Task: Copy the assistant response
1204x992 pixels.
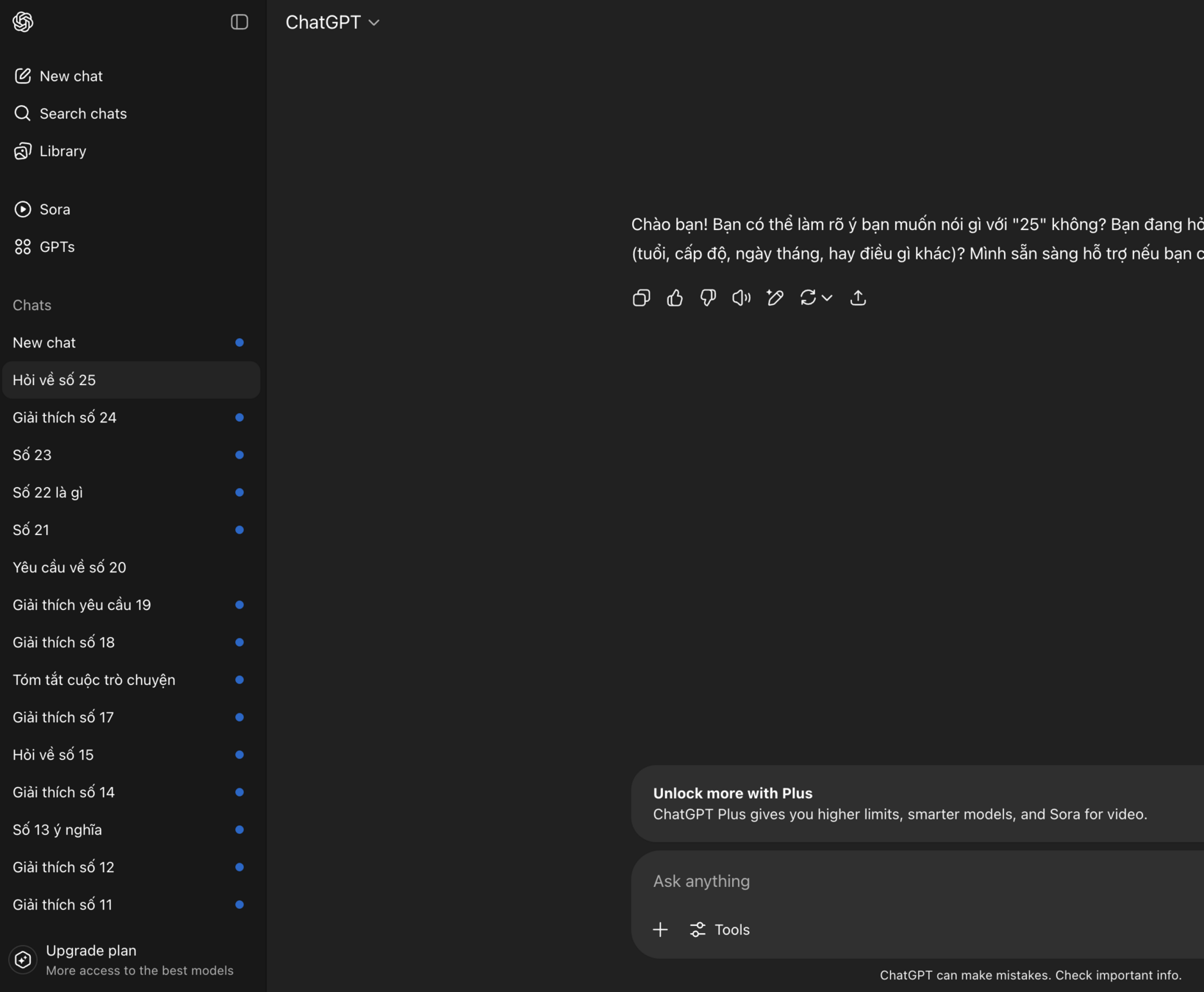Action: [x=641, y=298]
